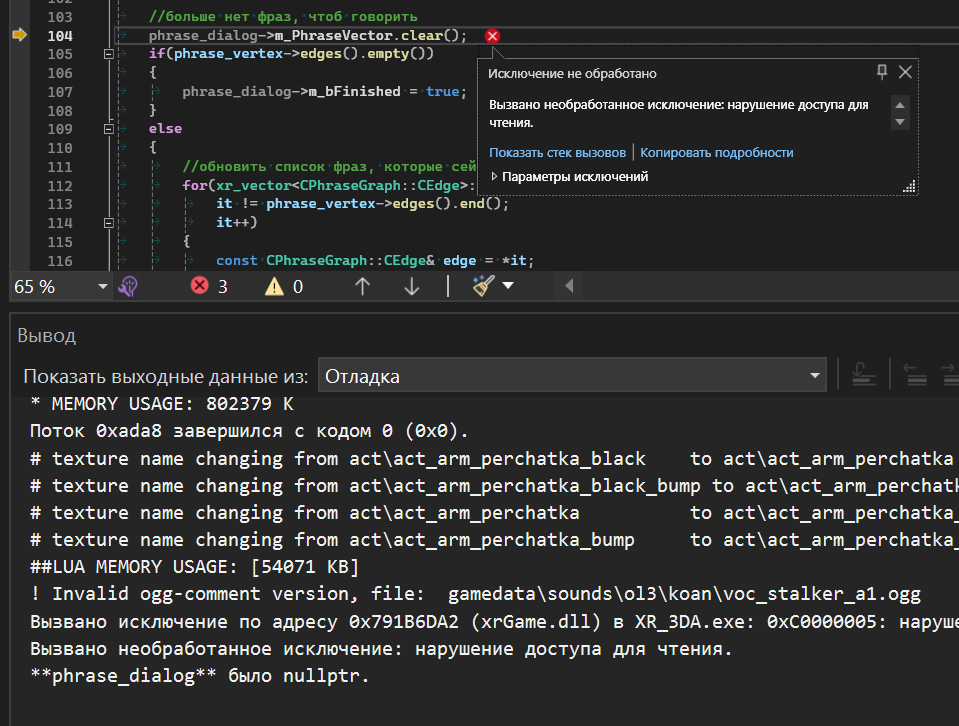Collapse the else block on line 109
Viewport: 959px width, 726px height.
pos(109,129)
